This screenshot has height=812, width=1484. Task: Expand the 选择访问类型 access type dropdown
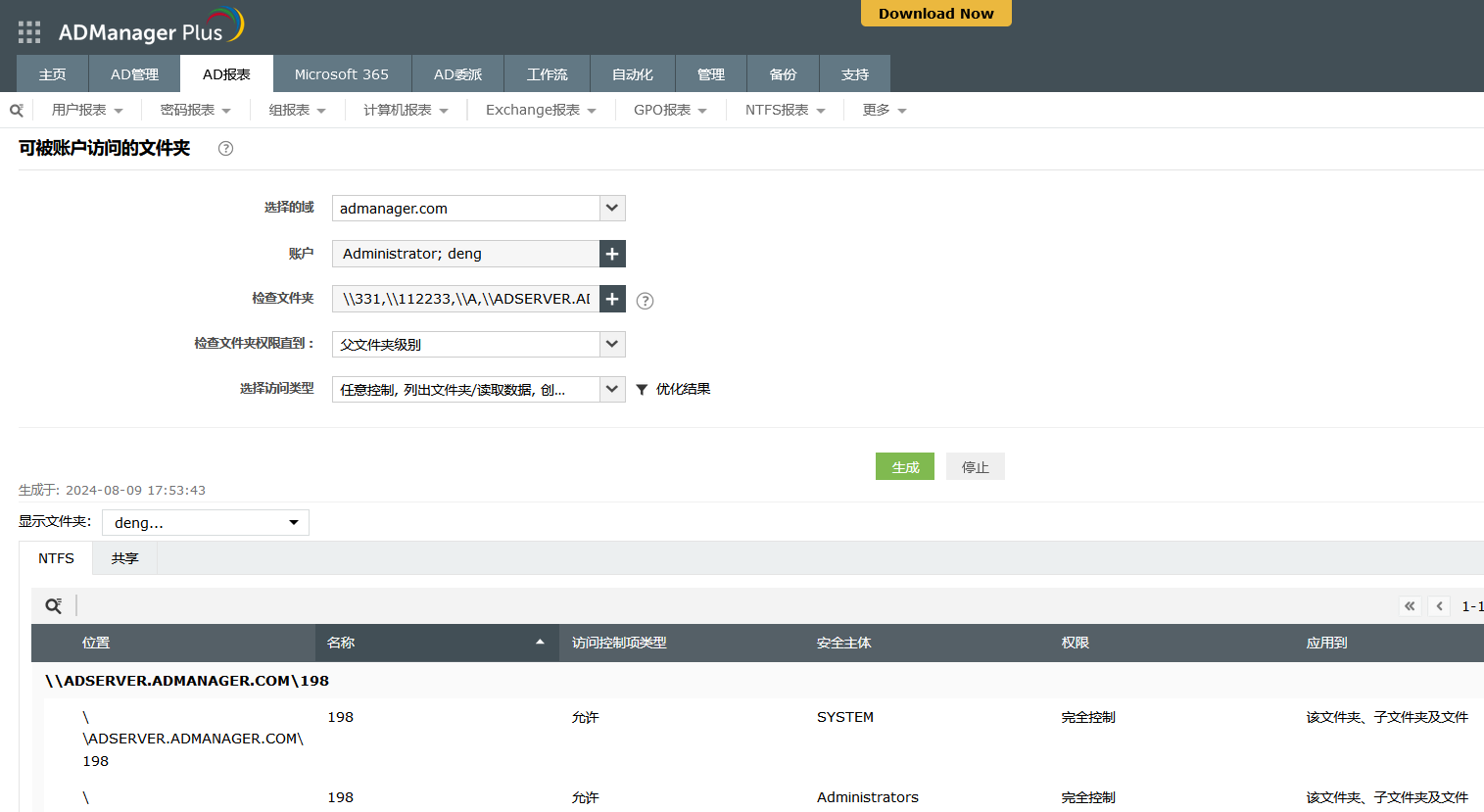(x=611, y=389)
